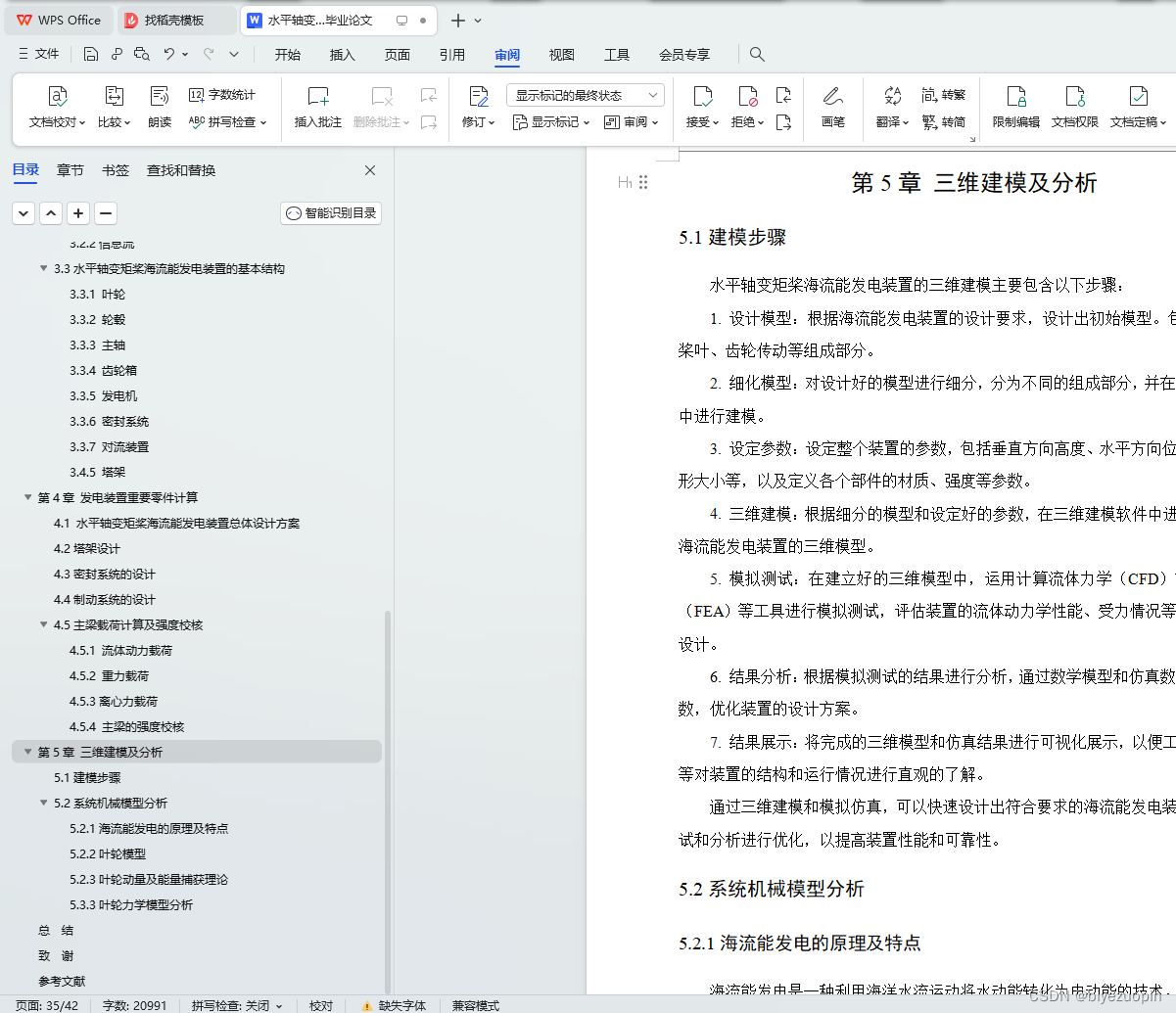Image resolution: width=1176 pixels, height=1013 pixels.
Task: Switch to the 书签 sidebar tab
Action: 115,169
